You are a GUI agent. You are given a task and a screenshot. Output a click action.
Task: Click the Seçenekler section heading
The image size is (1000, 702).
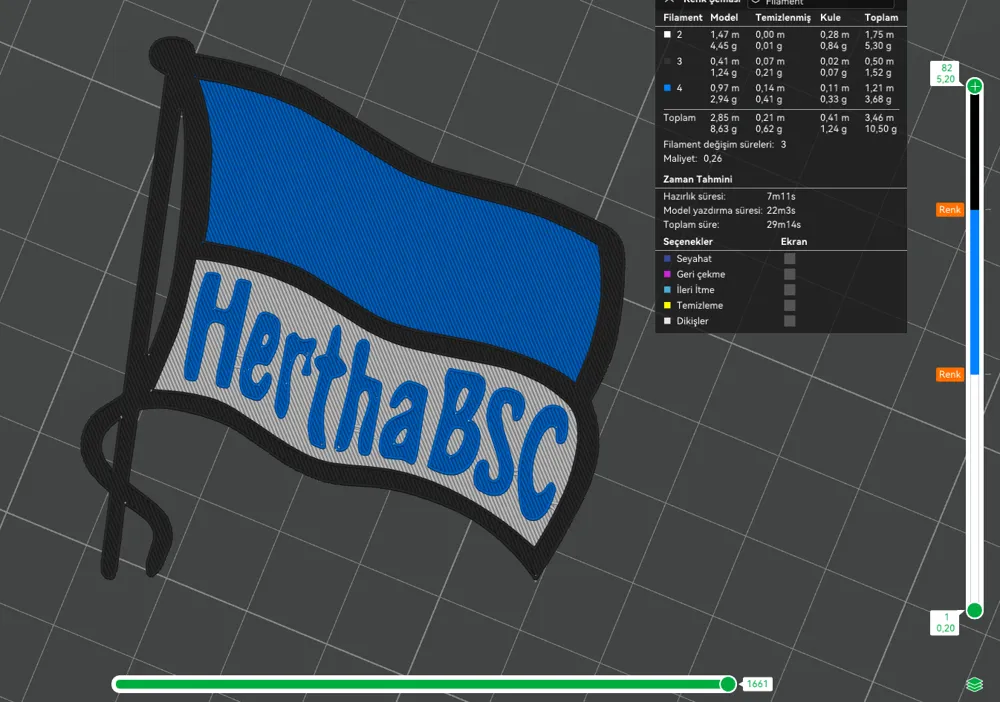click(688, 242)
